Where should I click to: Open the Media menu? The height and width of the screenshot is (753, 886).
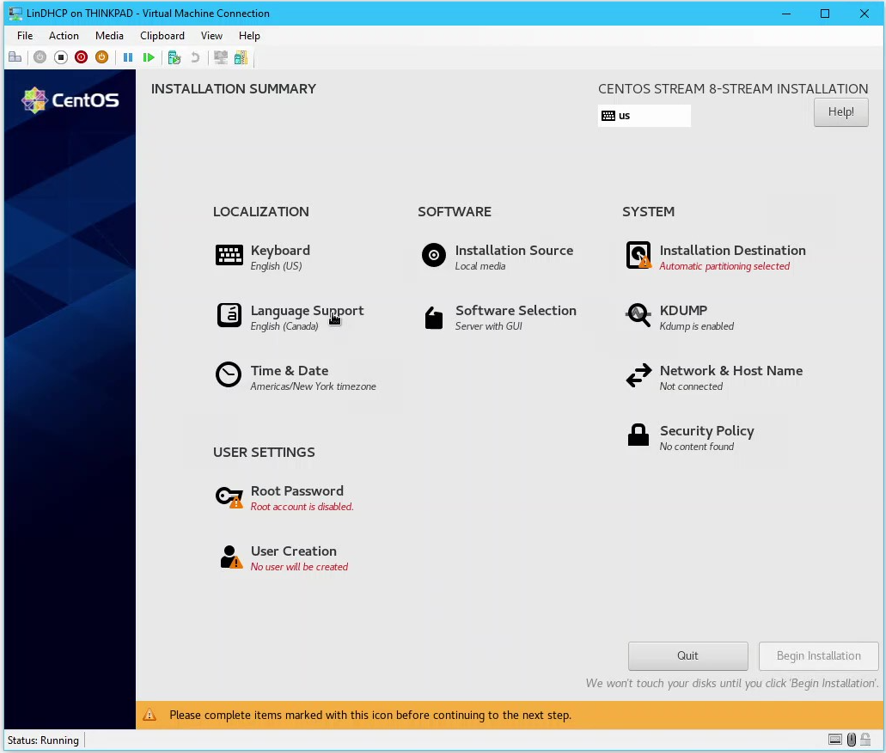tap(109, 36)
